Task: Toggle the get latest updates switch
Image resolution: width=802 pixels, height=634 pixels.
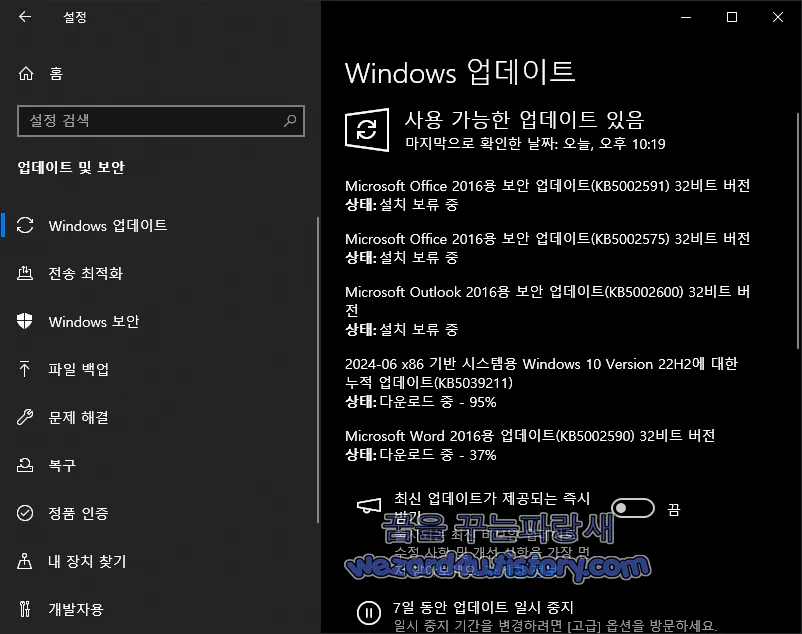Action: (x=633, y=508)
